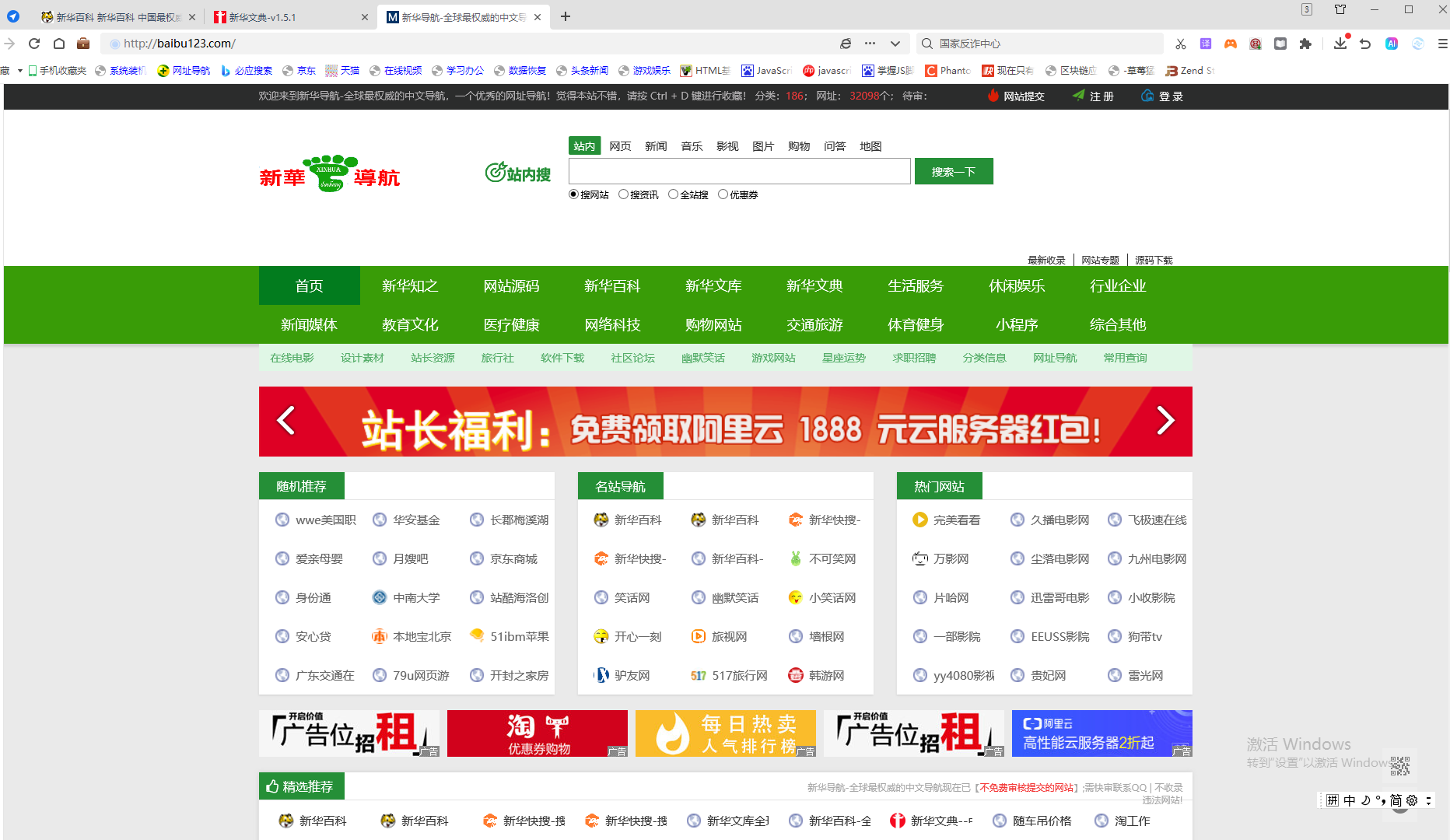This screenshot has width=1450, height=840.
Task: Open the 手机收藏夹 bookmark folder
Action: click(x=57, y=71)
